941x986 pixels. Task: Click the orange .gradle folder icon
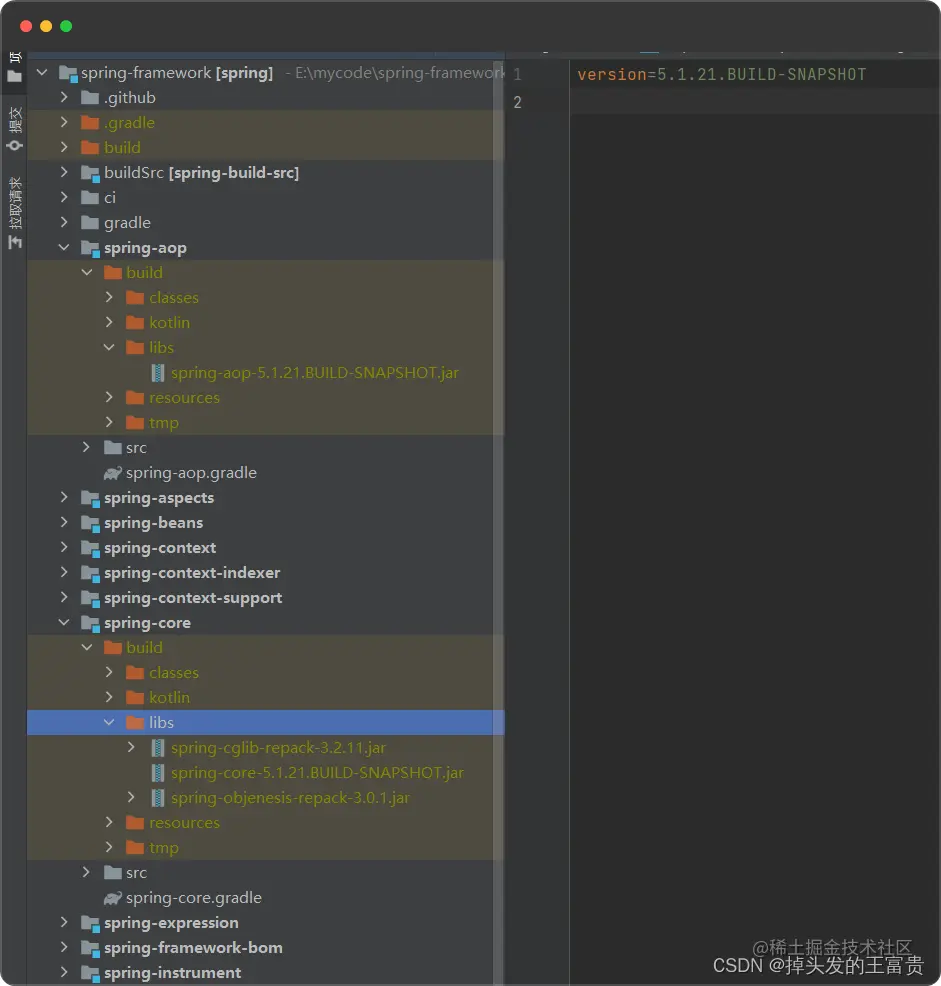(x=90, y=123)
